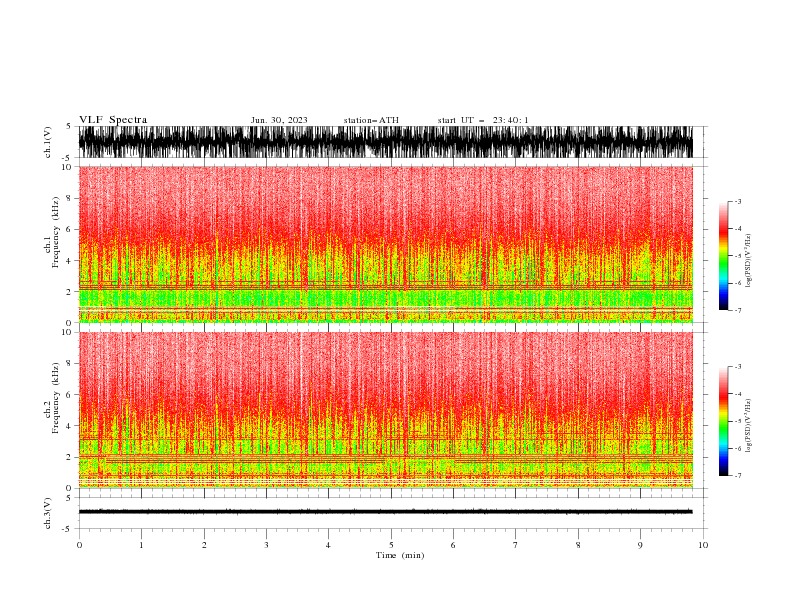Click the upper log(PSD) colorbar label

tap(748, 261)
